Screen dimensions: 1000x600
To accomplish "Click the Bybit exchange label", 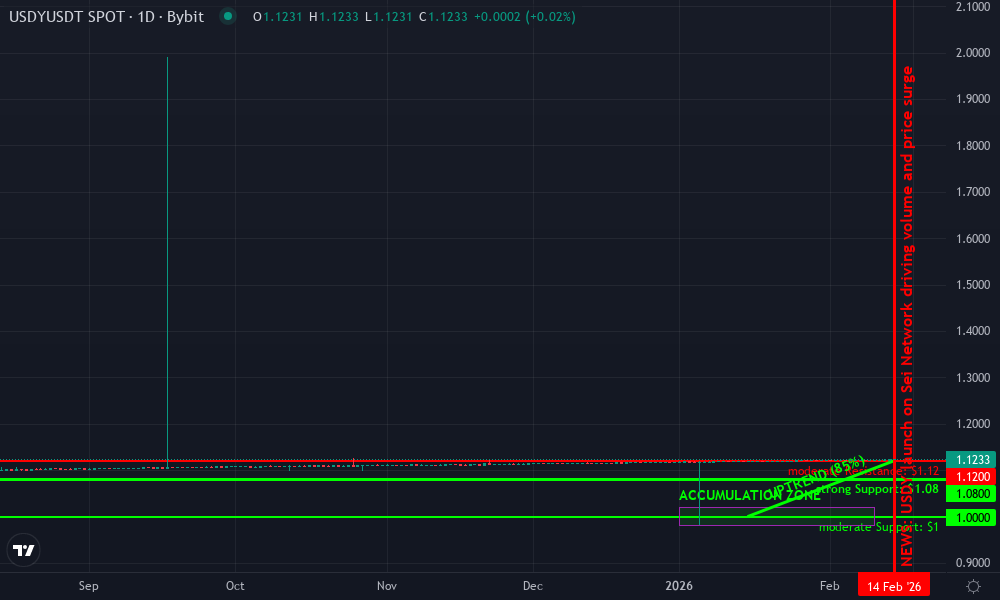I will click(184, 17).
